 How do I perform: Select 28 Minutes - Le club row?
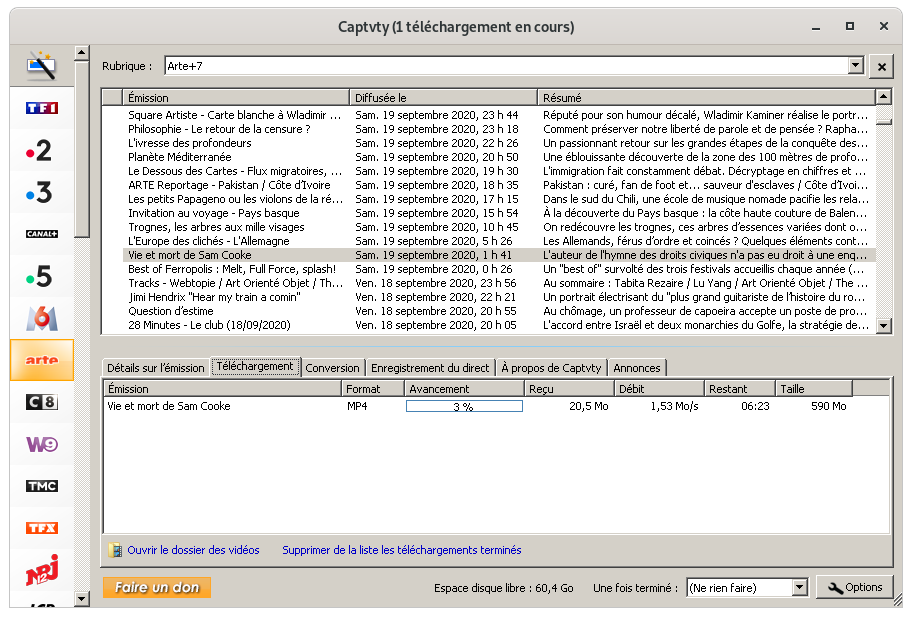pos(499,325)
